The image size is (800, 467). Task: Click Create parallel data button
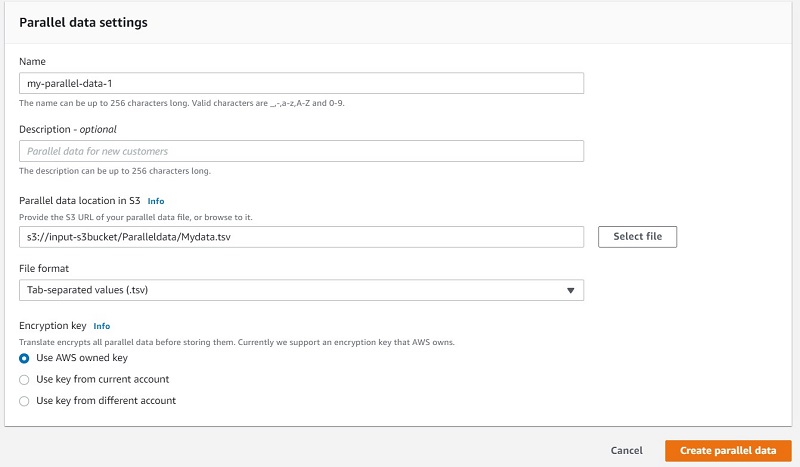point(728,451)
